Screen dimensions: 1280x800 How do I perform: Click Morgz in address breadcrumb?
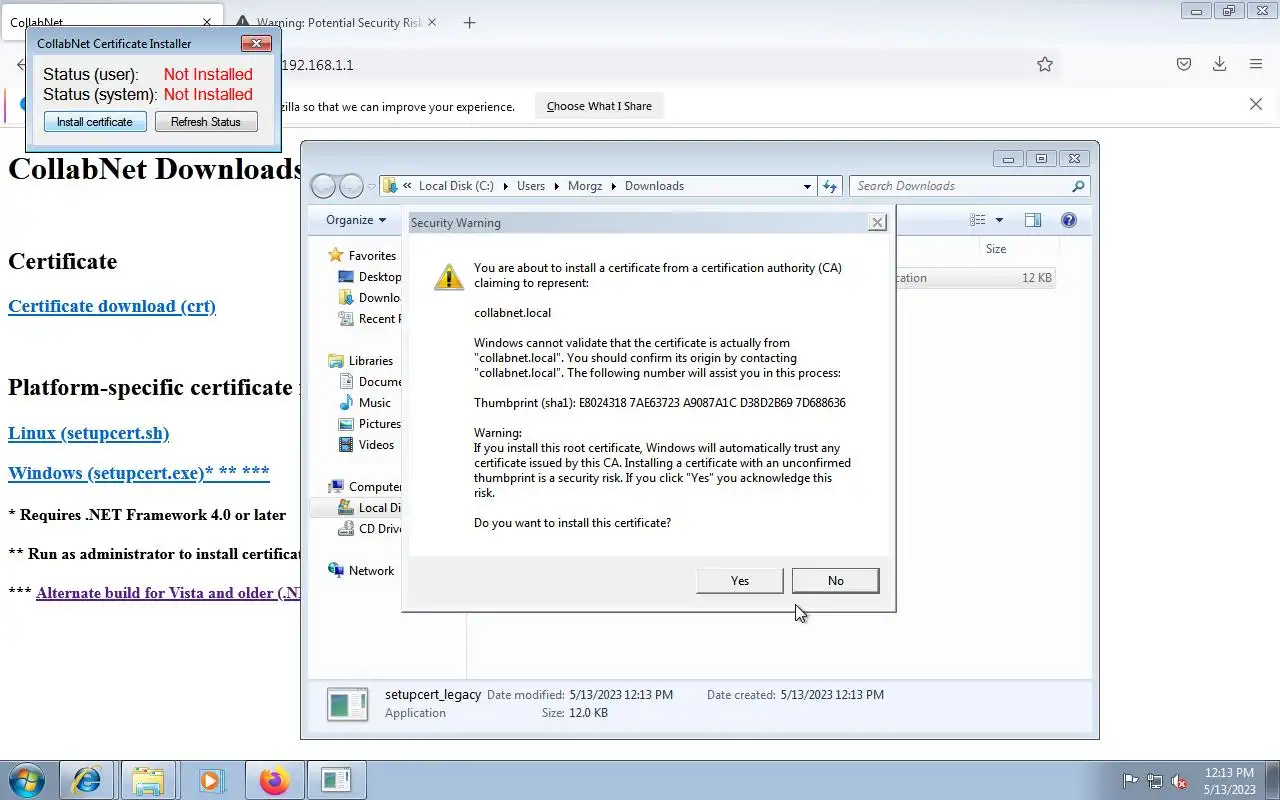(585, 186)
